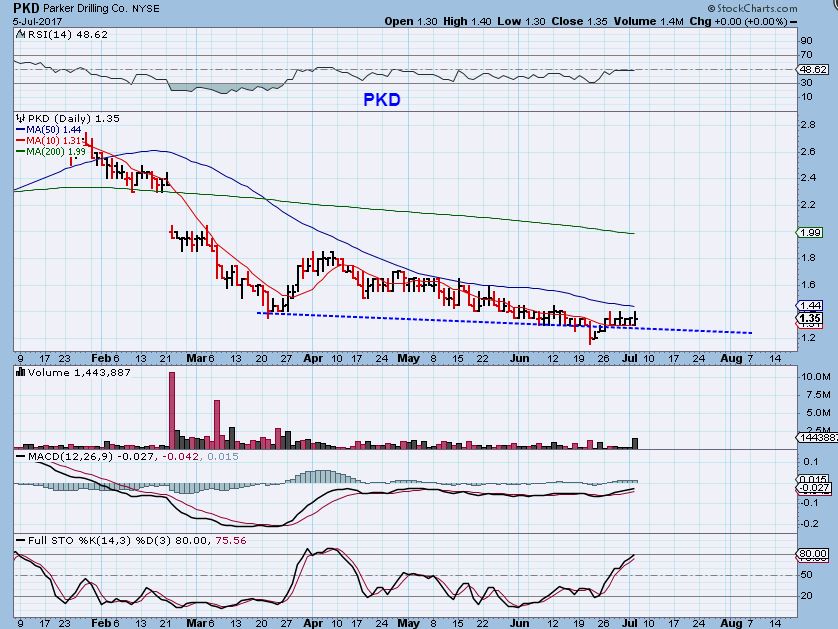Click the dashed blue support trendline
Viewport: 838px width, 629px height.
click(x=500, y=322)
